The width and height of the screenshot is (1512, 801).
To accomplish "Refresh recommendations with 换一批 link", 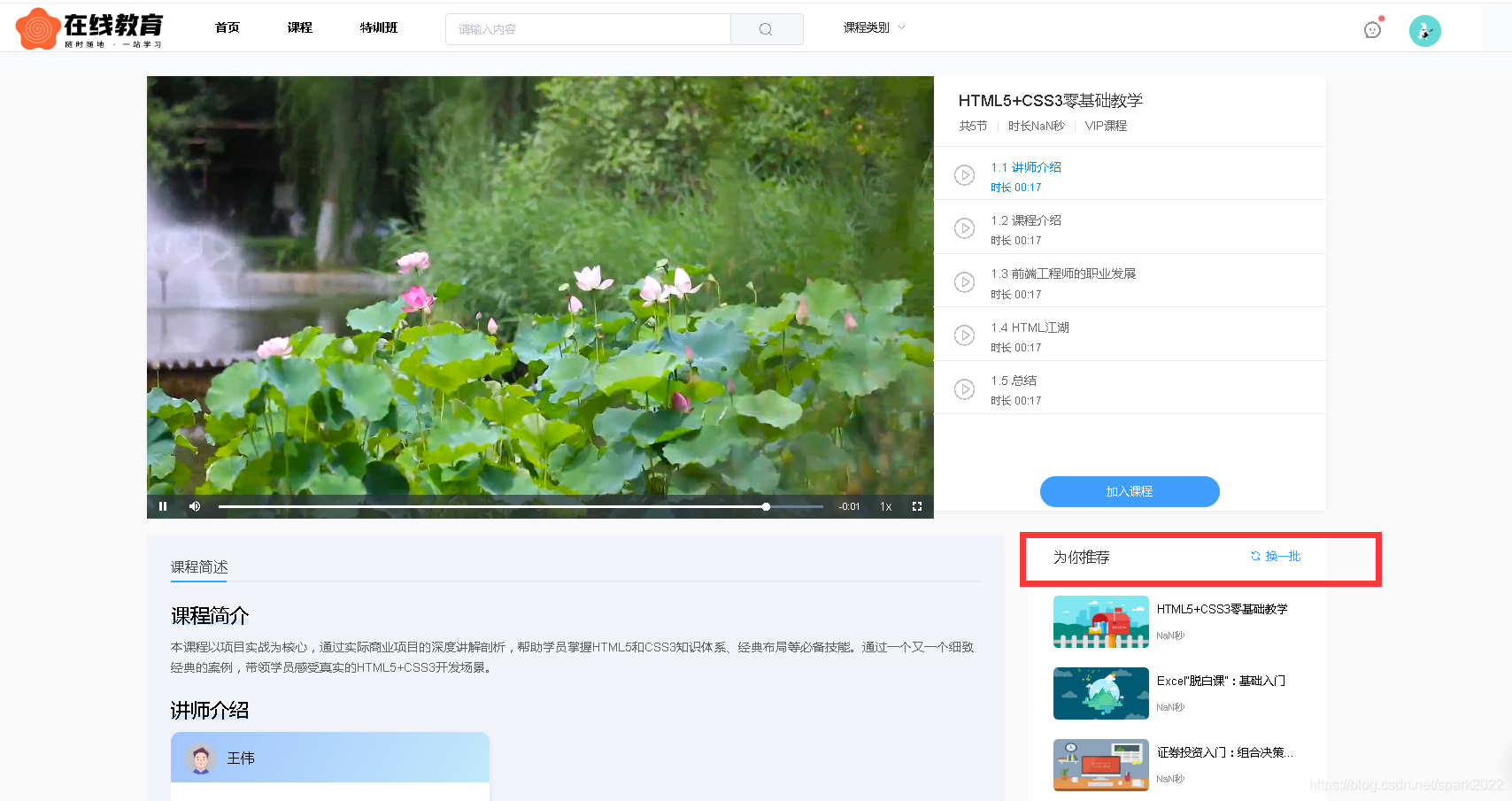I will pyautogui.click(x=1276, y=556).
